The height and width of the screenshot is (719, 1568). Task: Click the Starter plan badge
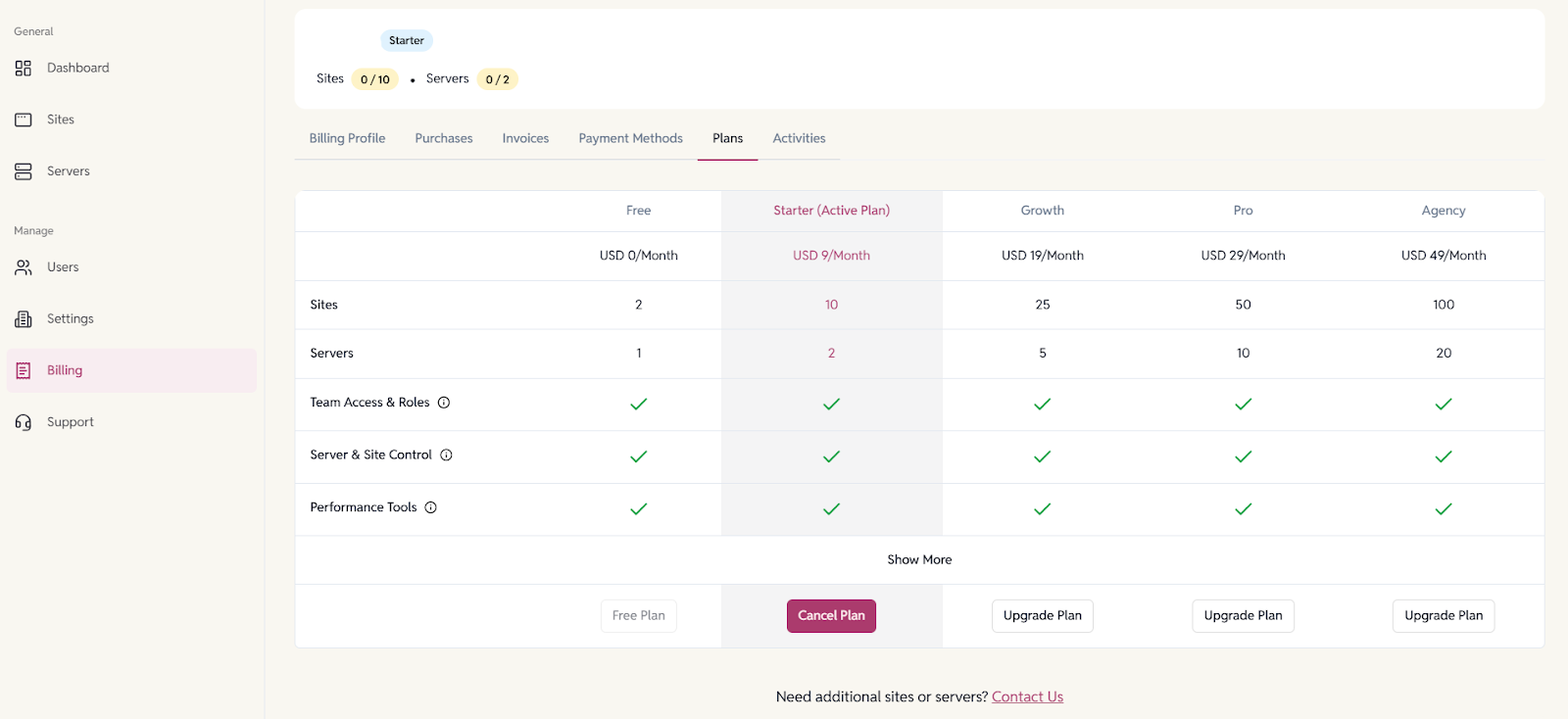tap(406, 40)
